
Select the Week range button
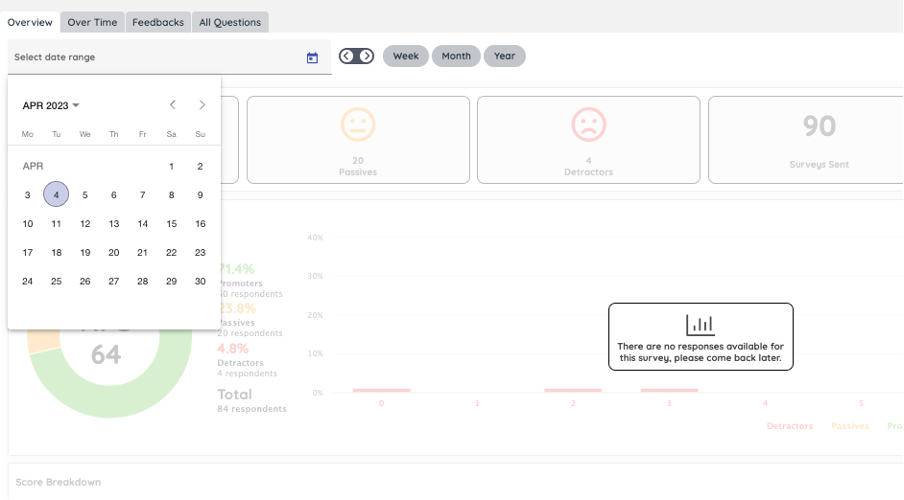click(x=405, y=56)
